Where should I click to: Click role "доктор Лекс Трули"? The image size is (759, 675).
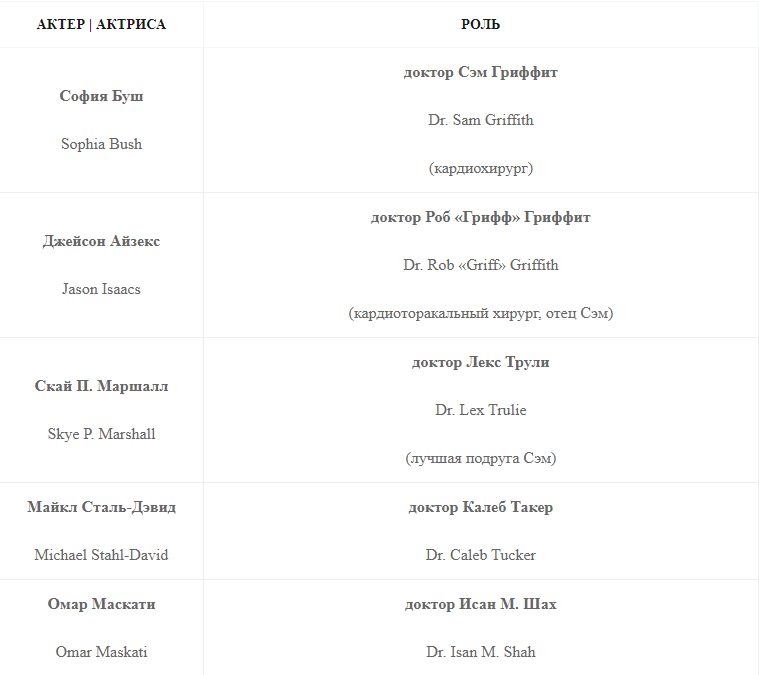[x=480, y=362]
